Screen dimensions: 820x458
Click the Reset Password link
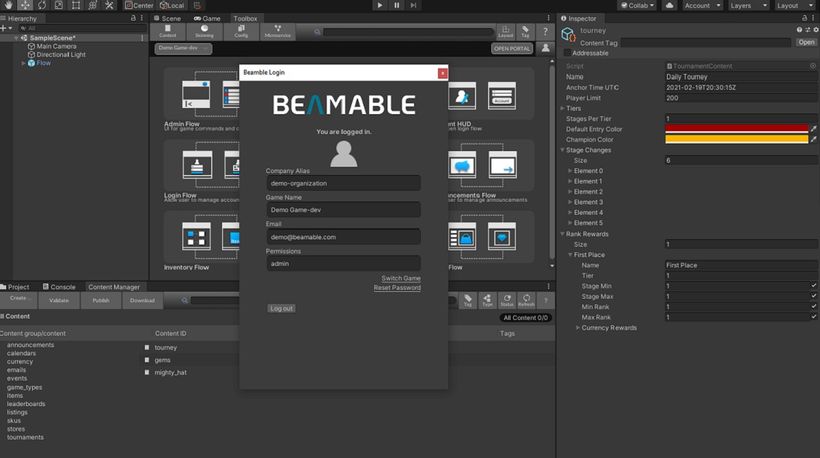tap(396, 288)
